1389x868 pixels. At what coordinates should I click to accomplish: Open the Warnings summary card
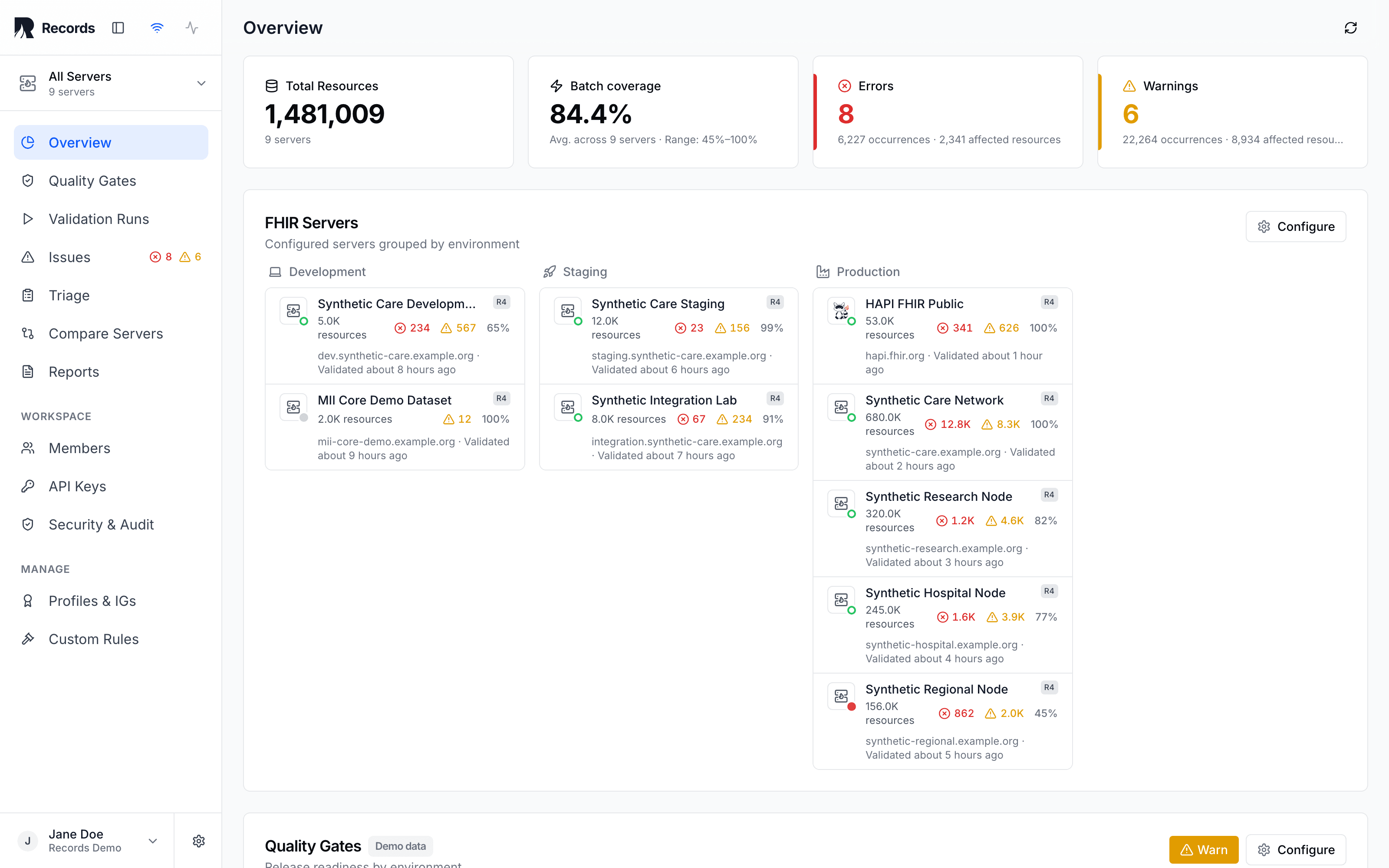click(1232, 112)
